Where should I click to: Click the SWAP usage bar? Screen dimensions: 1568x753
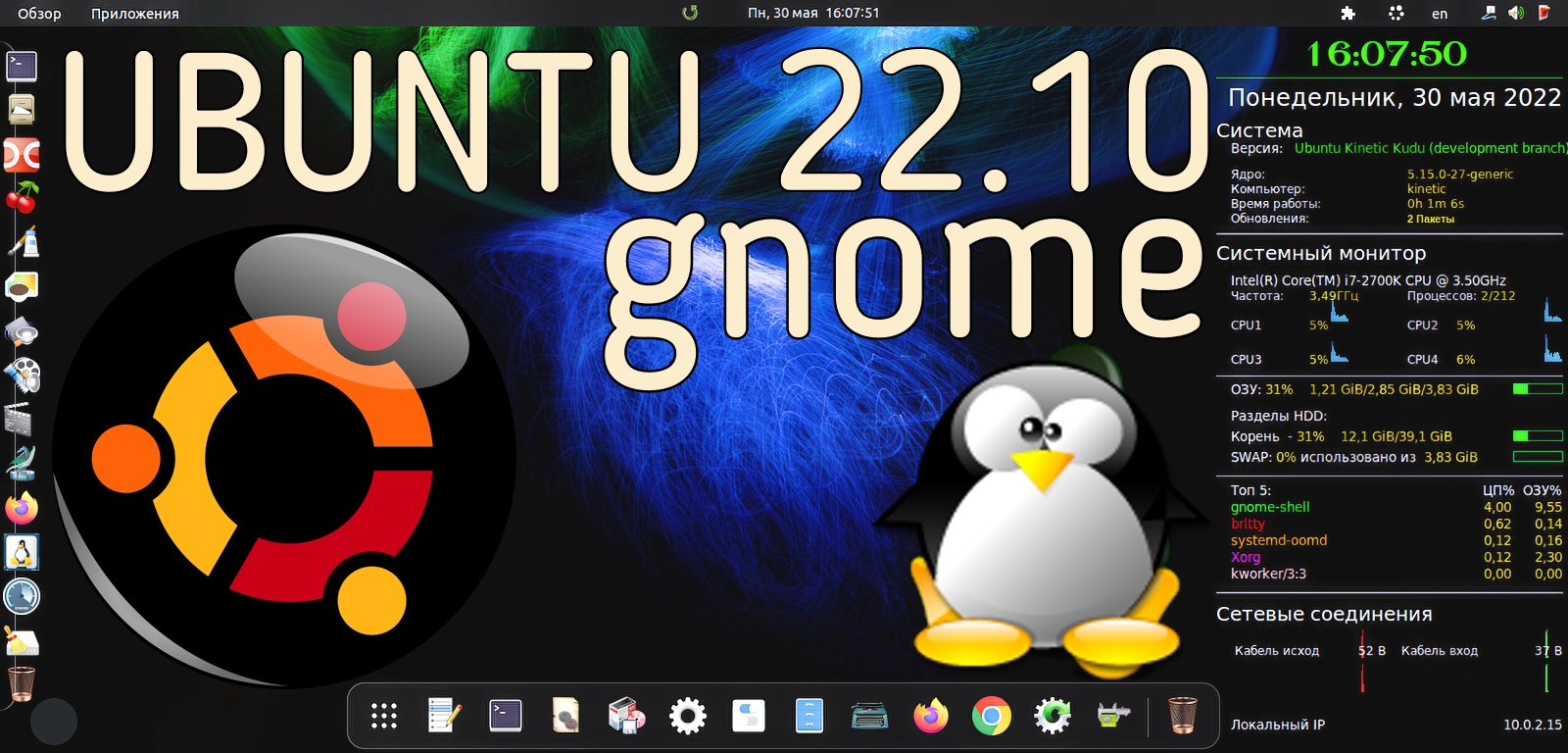pos(1538,457)
